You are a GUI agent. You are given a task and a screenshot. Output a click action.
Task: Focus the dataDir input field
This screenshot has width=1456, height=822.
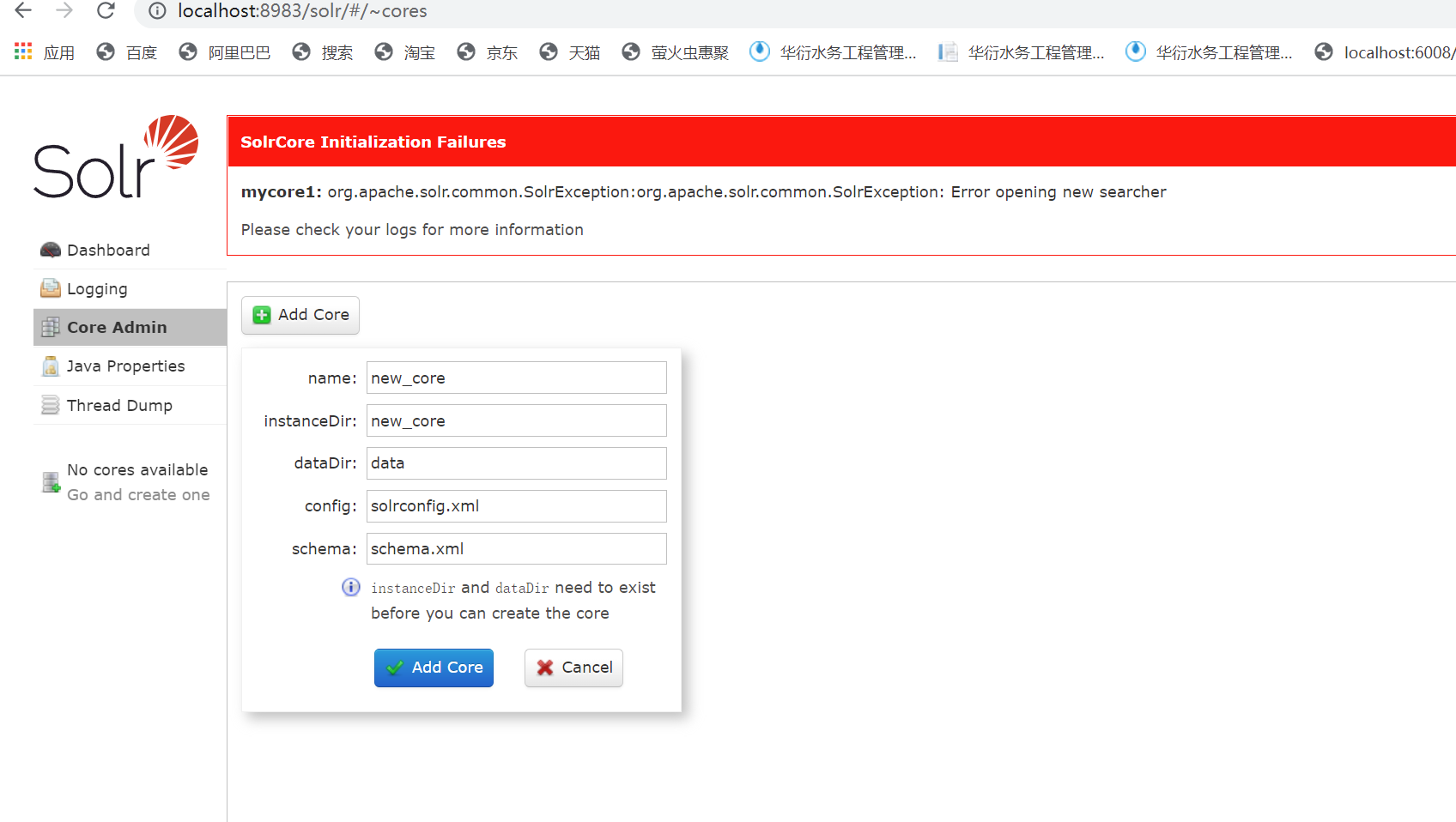516,463
